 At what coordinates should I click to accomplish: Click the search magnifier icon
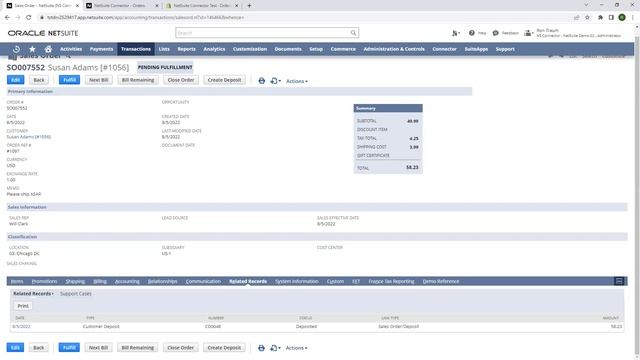[353, 33]
